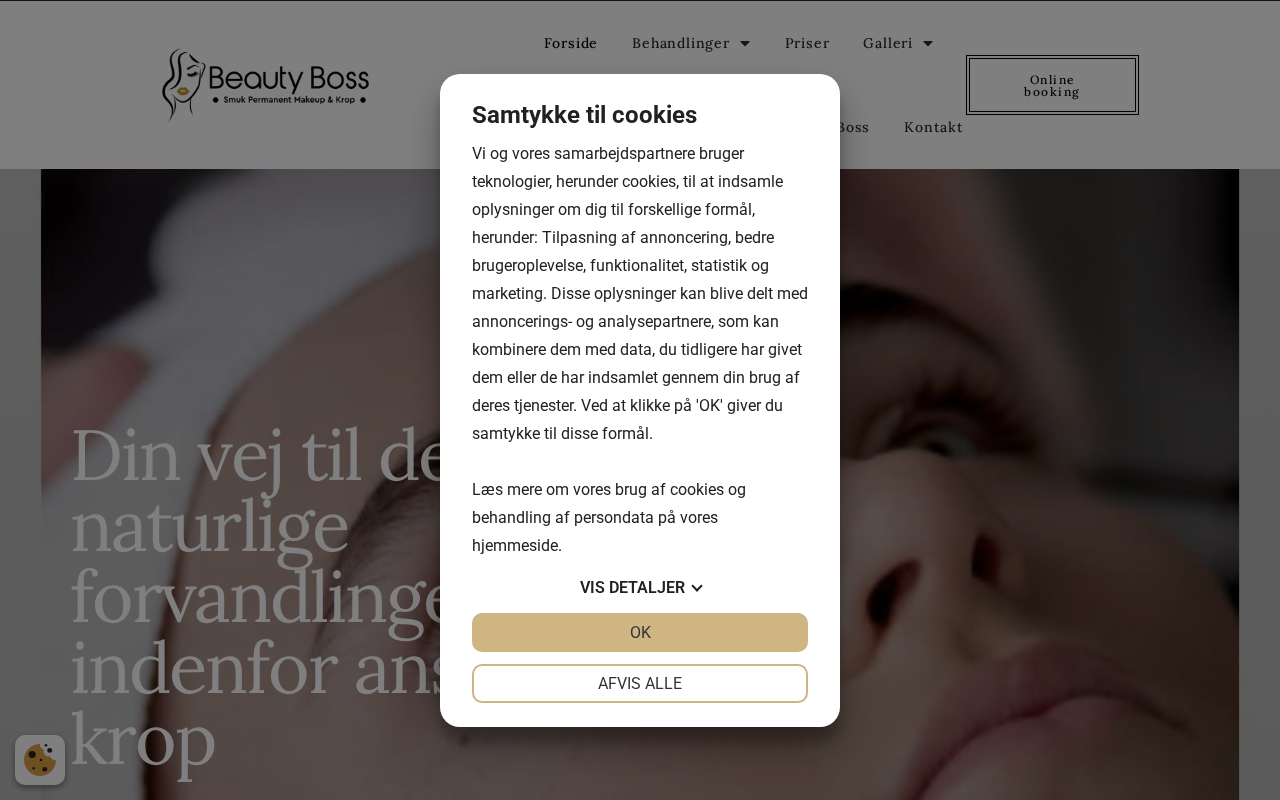Click the cookie consent description text

pyautogui.click(x=640, y=294)
